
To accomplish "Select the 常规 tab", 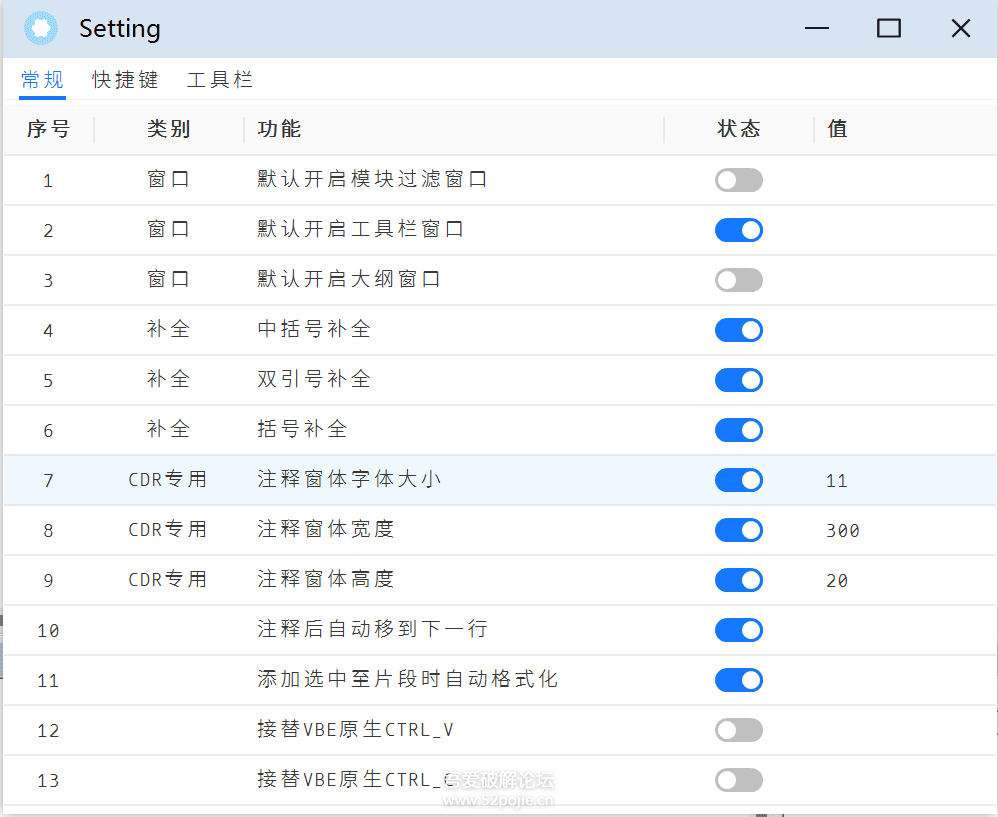I will tap(42, 80).
